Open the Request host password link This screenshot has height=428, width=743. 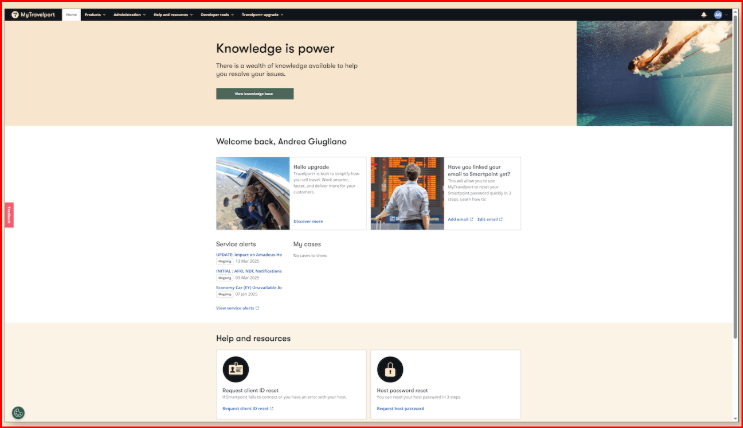pyautogui.click(x=400, y=408)
